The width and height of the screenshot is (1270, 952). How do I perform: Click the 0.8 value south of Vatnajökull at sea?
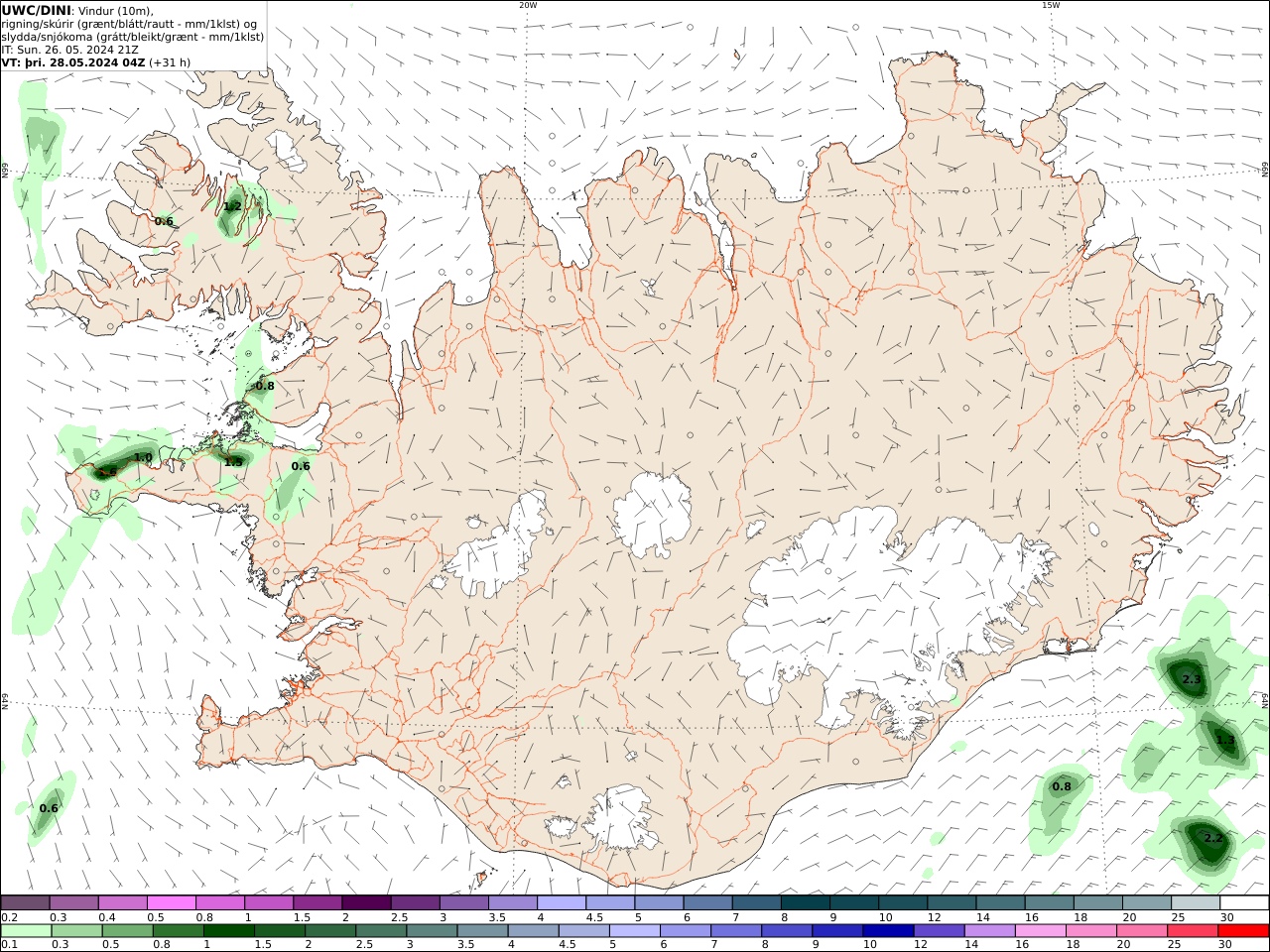tap(1062, 786)
